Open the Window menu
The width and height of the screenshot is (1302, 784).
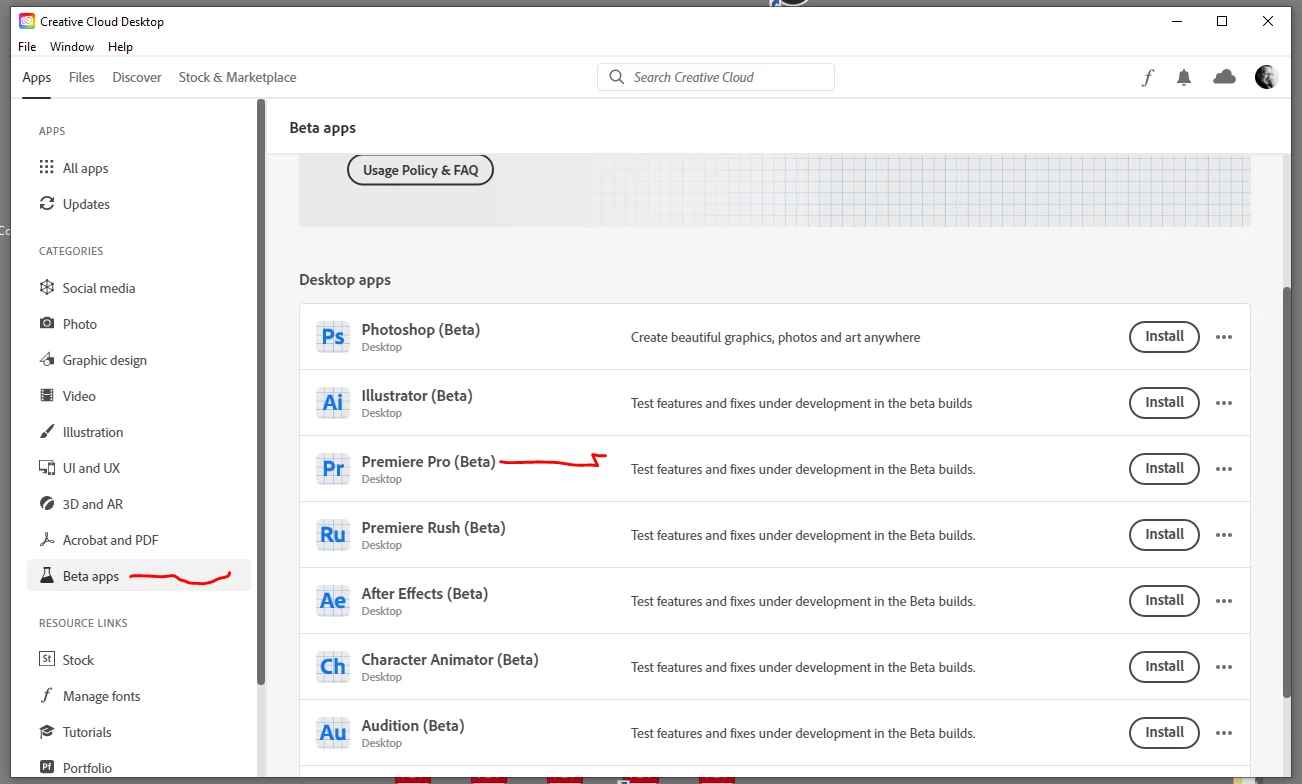(x=72, y=47)
